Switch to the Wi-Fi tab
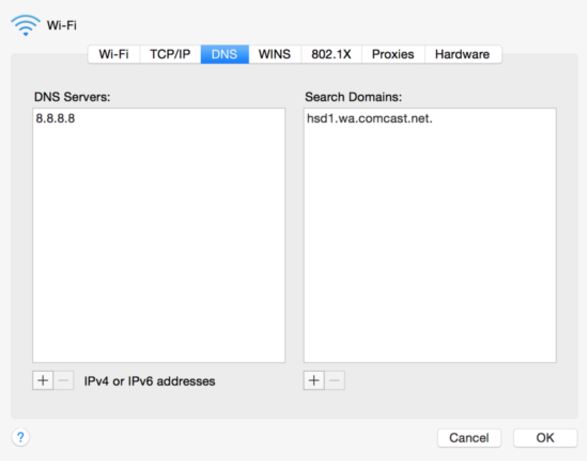The width and height of the screenshot is (587, 461). (114, 54)
